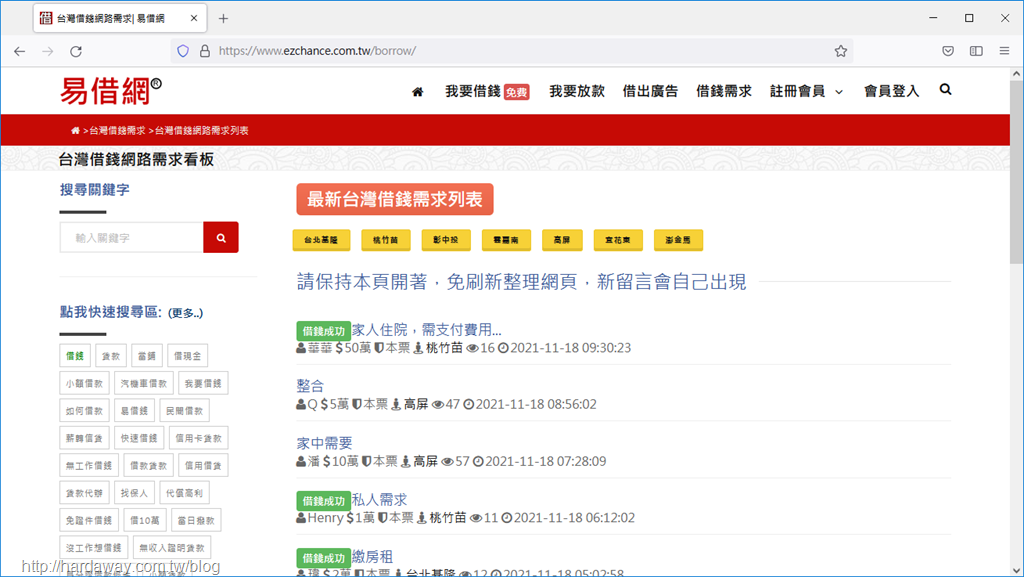Open the browser hamburger menu
1024x577 pixels.
(x=1004, y=51)
